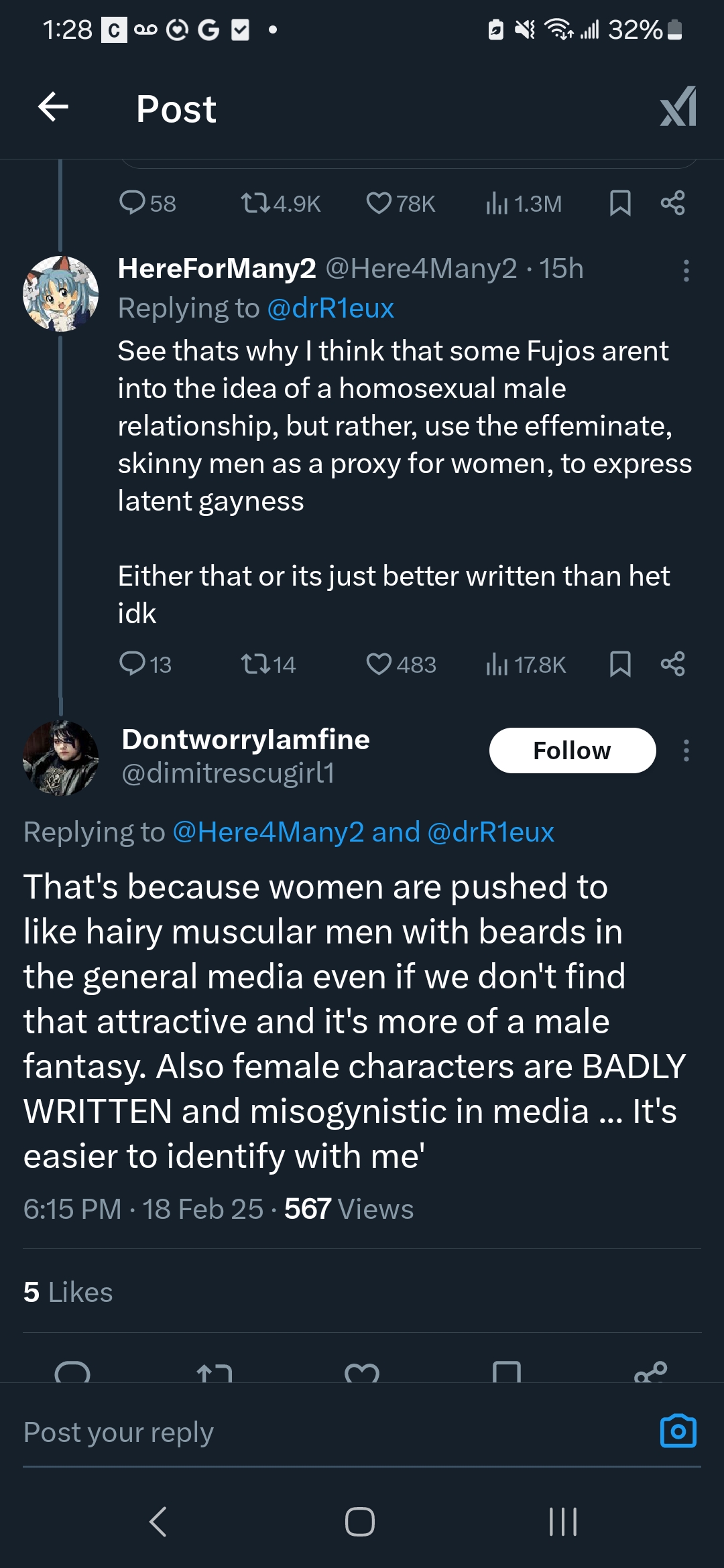This screenshot has height=1568, width=724.
Task: Open more options beside Follow button
Action: (x=686, y=750)
